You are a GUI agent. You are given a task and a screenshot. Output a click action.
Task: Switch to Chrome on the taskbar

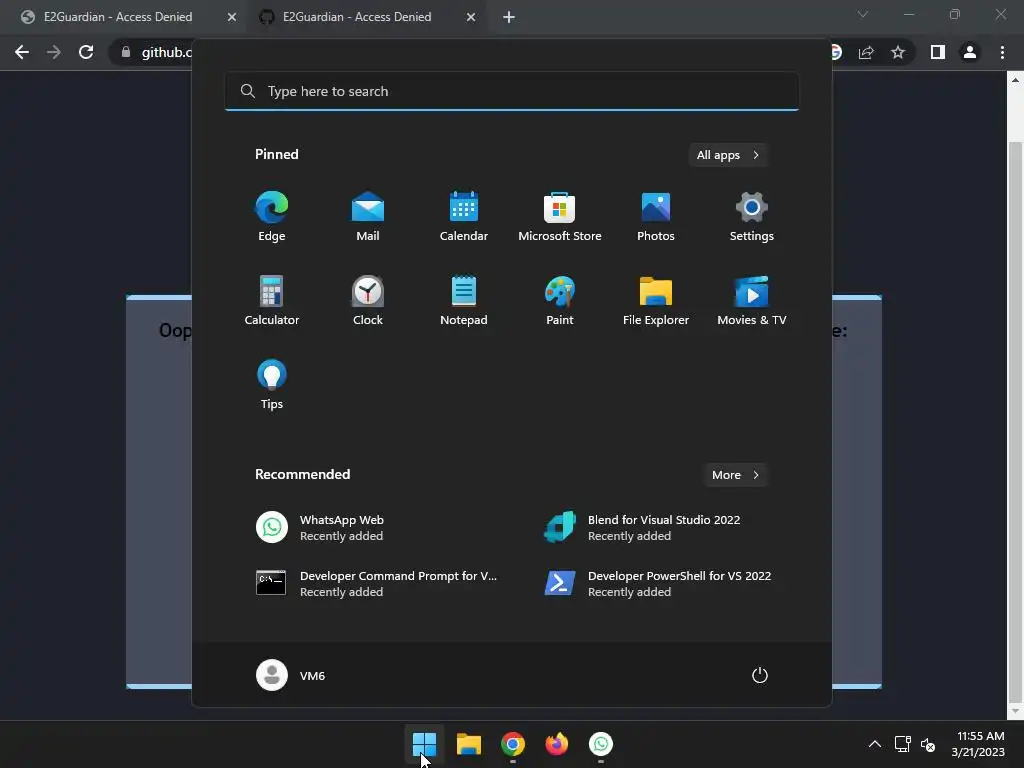[x=513, y=744]
